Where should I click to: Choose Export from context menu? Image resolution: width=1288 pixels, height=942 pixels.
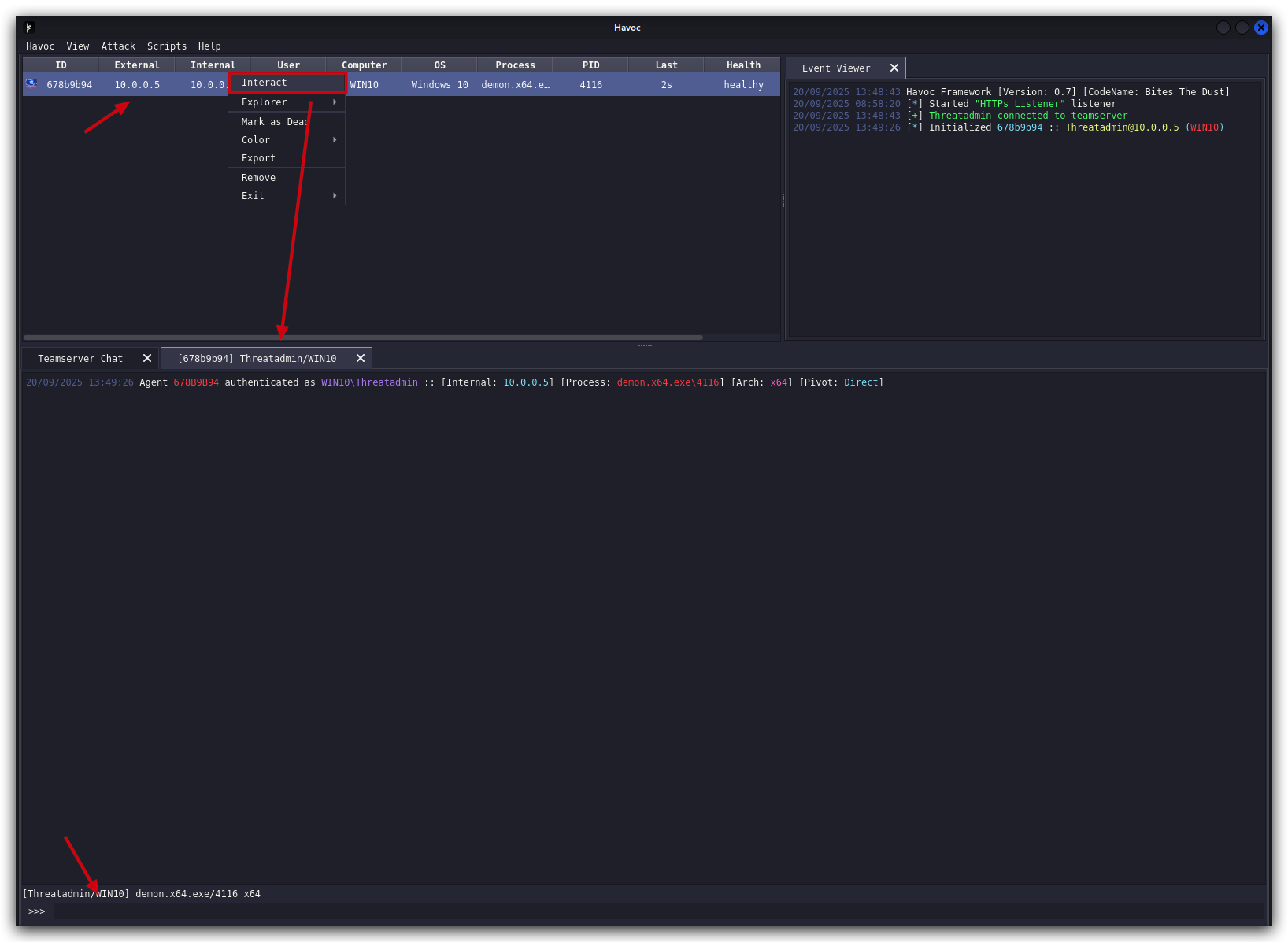(x=287, y=158)
